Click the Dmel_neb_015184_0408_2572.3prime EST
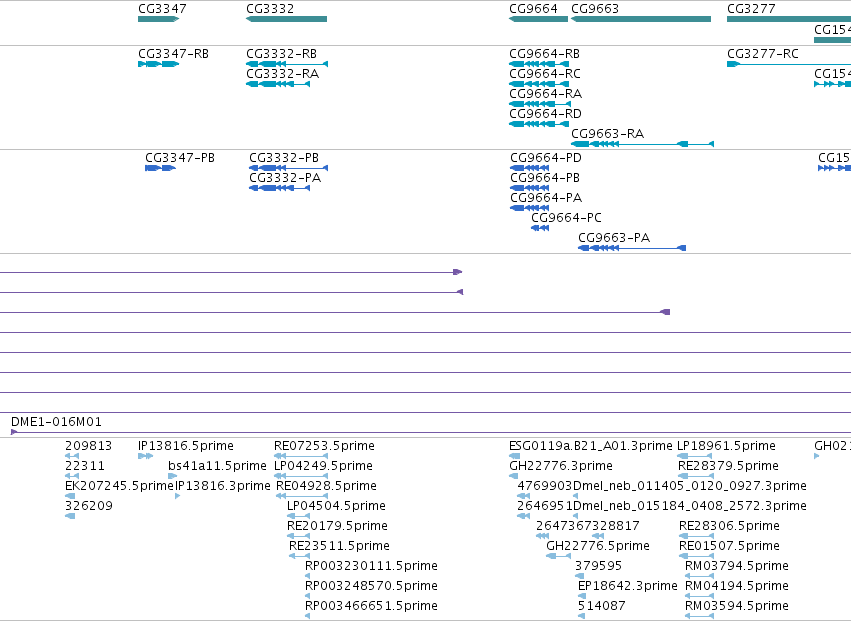This screenshot has height=621, width=851. 576,516
